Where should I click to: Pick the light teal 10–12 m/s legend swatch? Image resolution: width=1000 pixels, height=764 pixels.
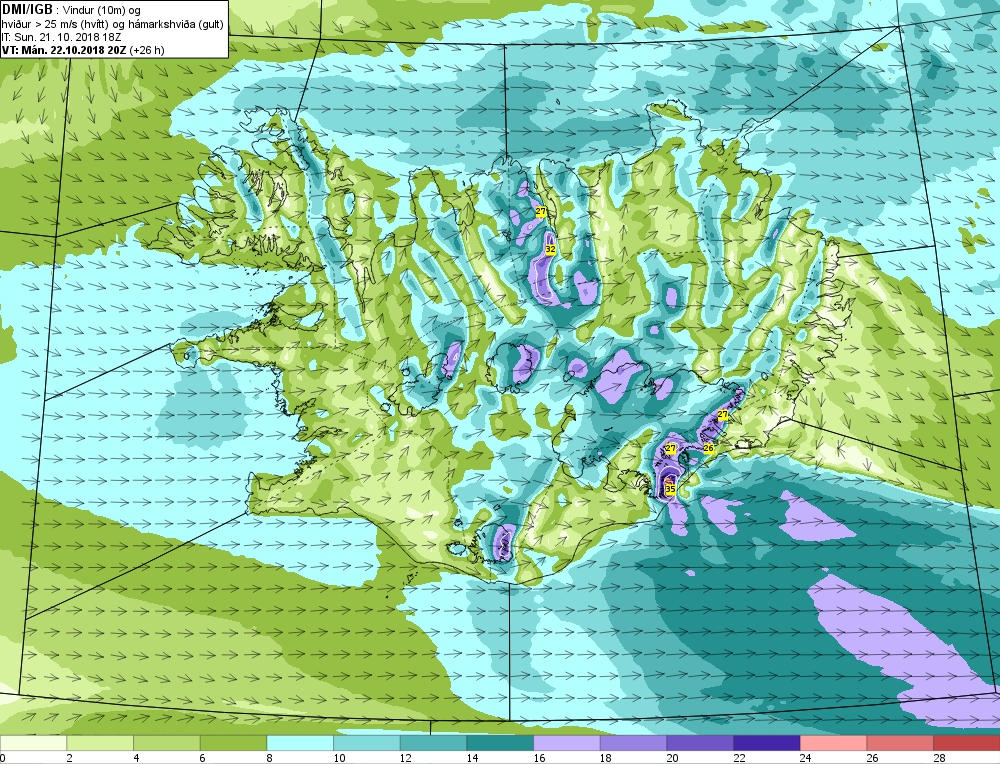coord(367,743)
